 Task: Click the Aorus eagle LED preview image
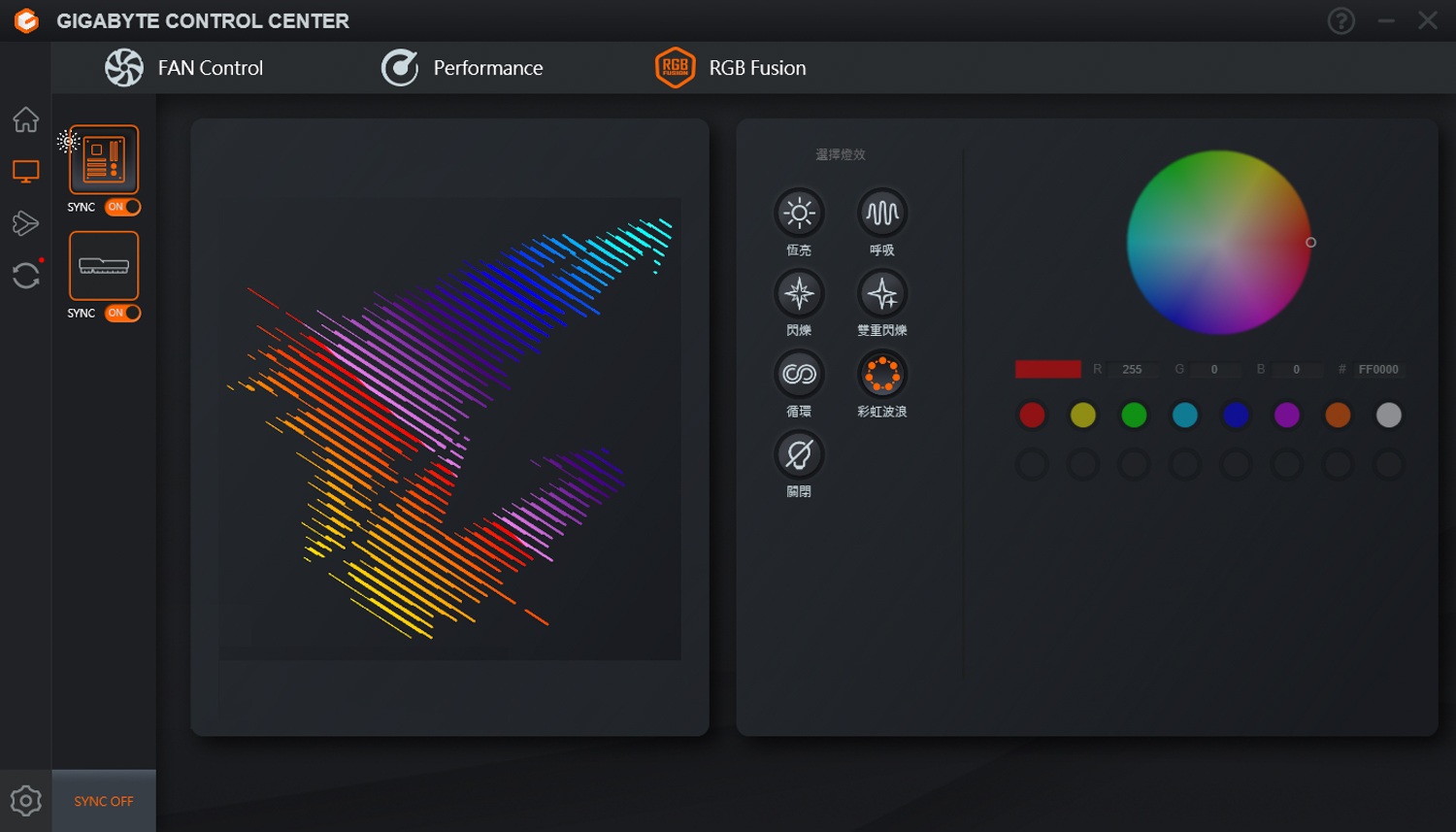point(450,429)
